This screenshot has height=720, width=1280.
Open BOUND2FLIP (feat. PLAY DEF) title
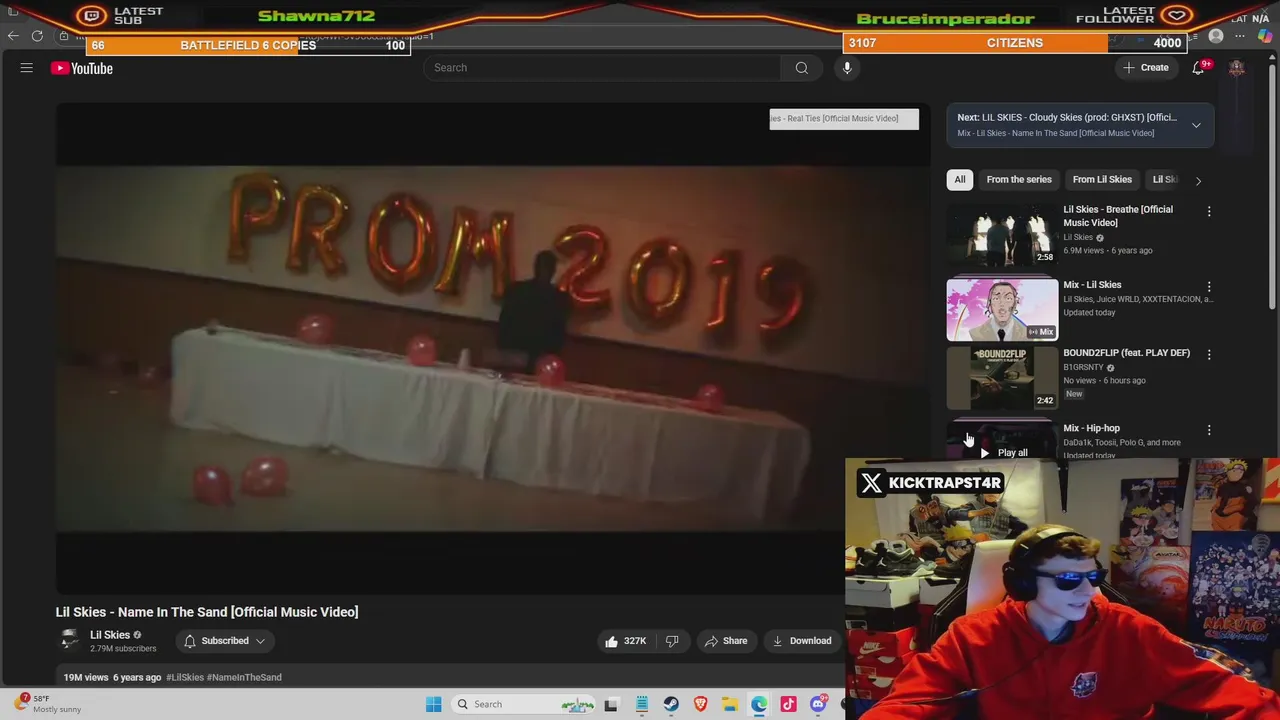pos(1126,353)
